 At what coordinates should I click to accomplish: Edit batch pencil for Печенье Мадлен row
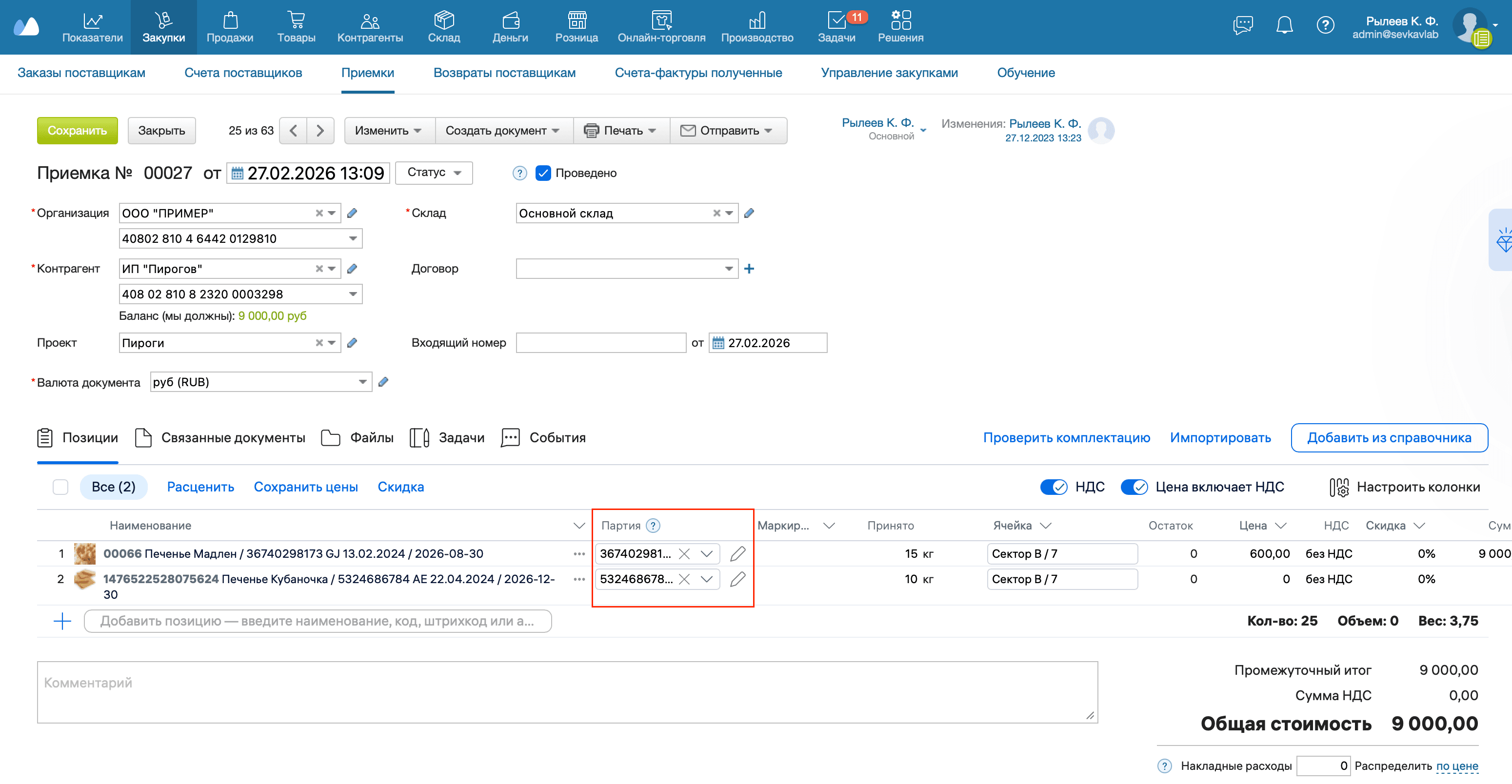click(737, 553)
